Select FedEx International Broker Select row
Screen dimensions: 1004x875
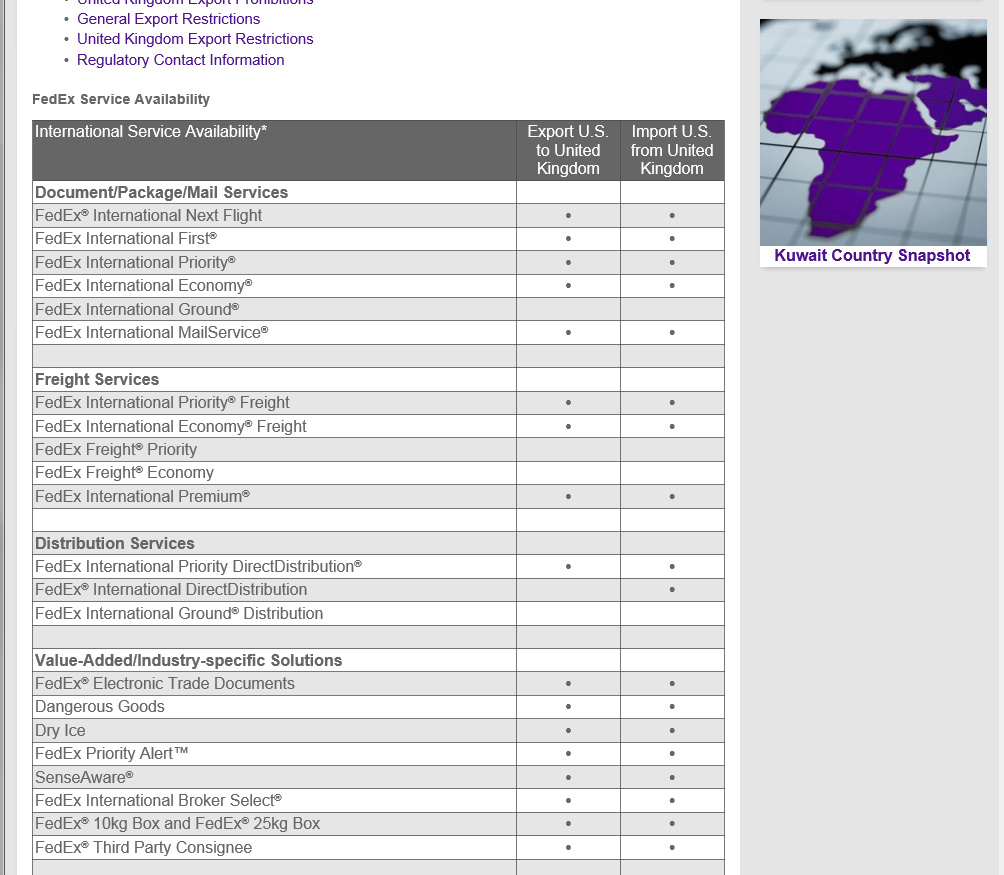tap(378, 801)
